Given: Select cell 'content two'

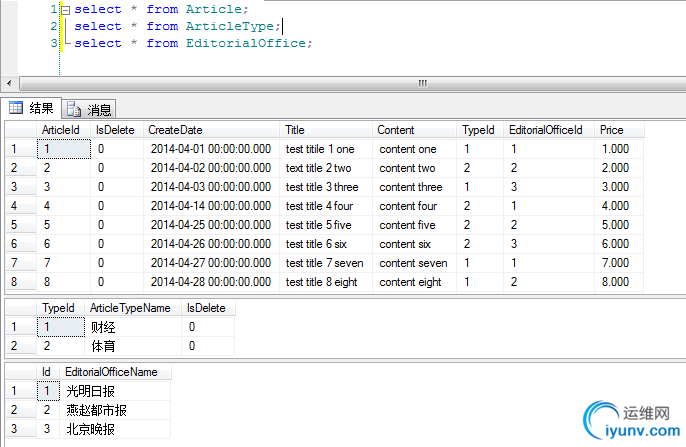Looking at the screenshot, I should pyautogui.click(x=414, y=168).
